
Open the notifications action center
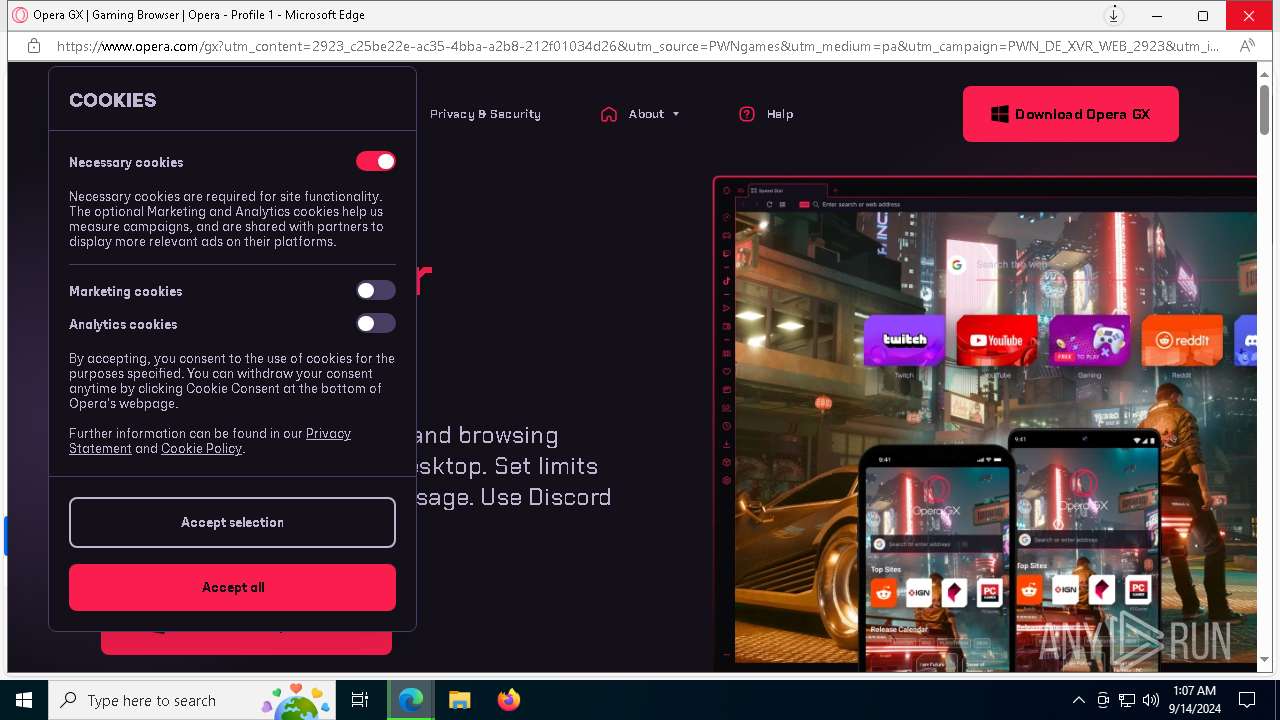pyautogui.click(x=1247, y=700)
